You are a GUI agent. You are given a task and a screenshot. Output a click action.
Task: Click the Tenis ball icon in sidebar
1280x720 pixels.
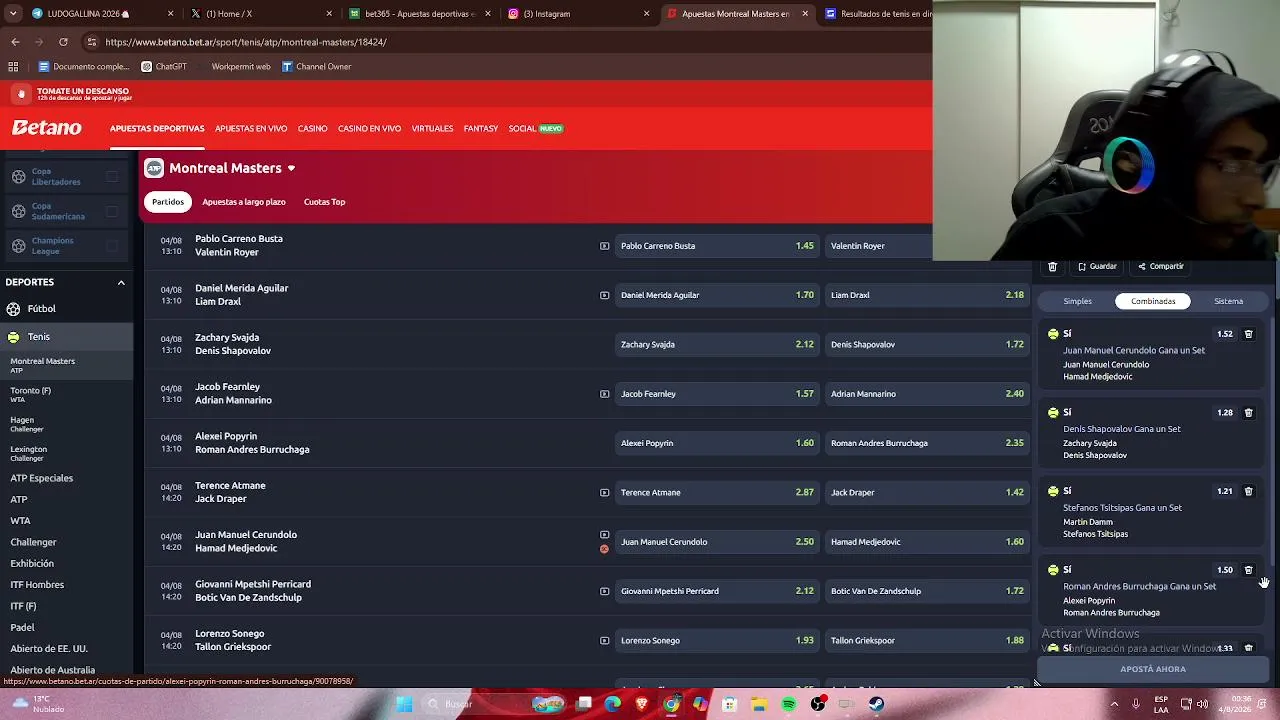pyautogui.click(x=13, y=337)
